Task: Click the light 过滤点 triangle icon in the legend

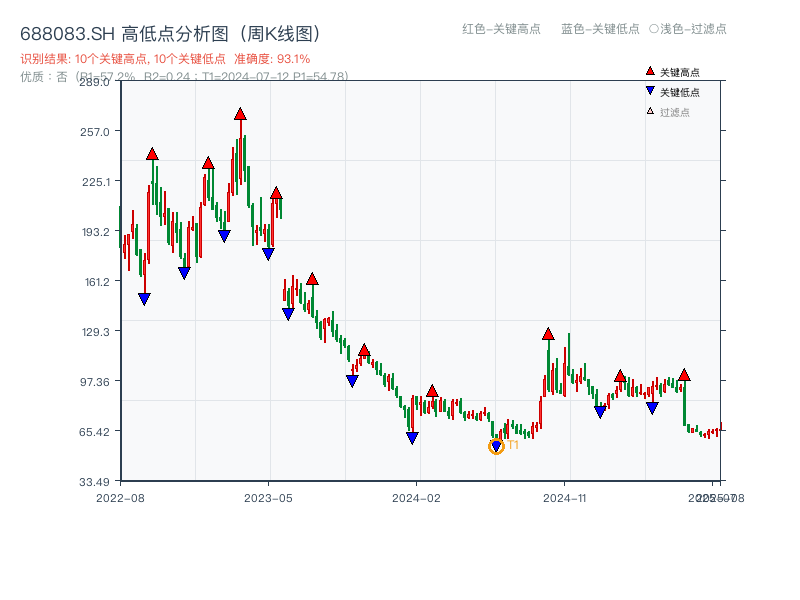Action: [x=652, y=109]
